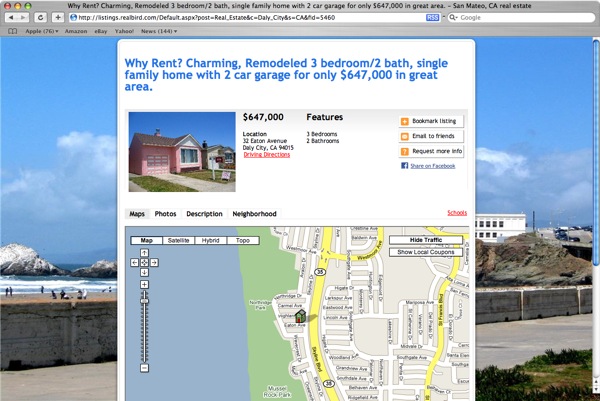Toggle Show Local Coupons on map

tap(426, 252)
